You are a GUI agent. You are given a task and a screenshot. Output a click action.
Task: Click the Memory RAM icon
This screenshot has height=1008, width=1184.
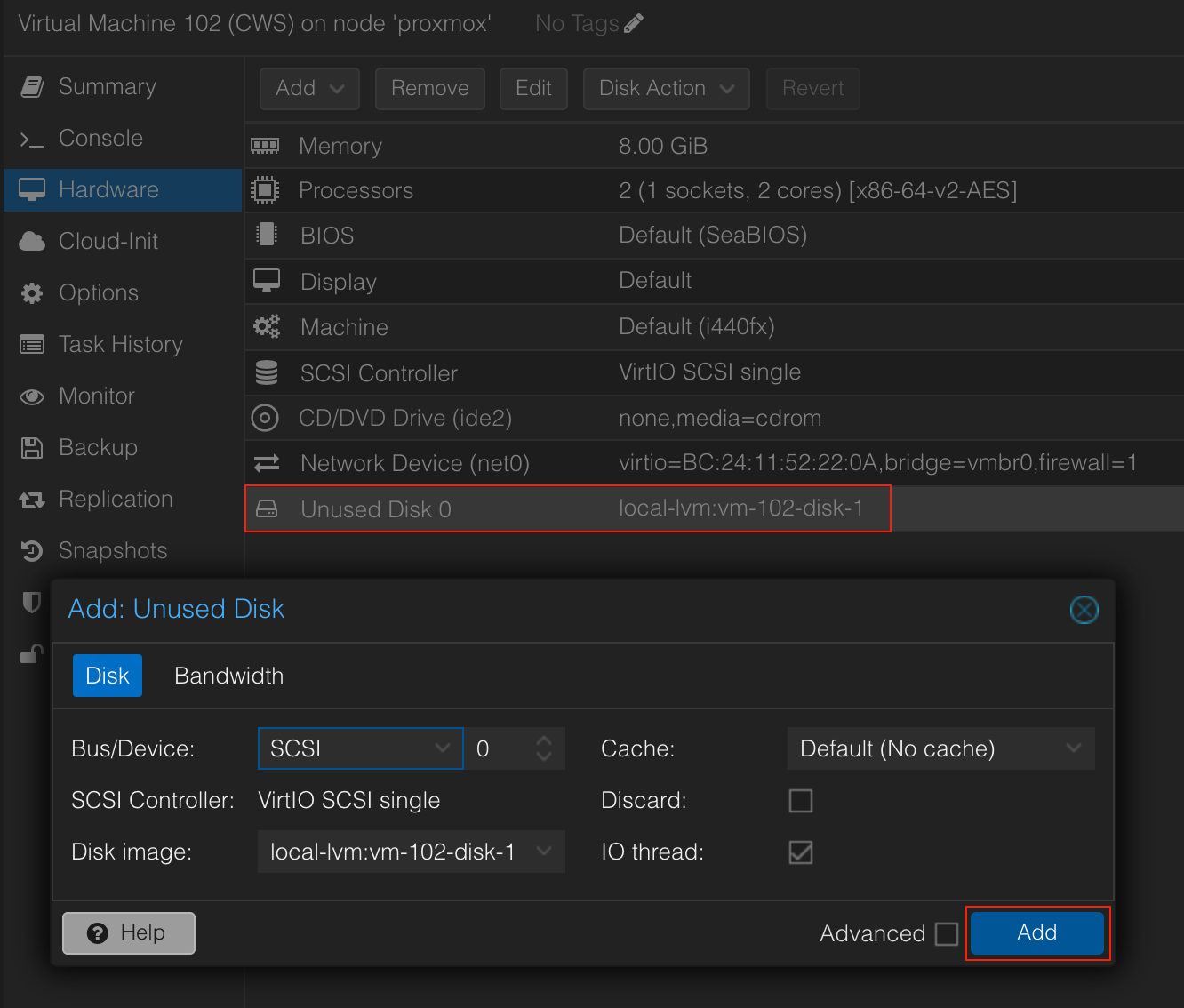point(265,145)
